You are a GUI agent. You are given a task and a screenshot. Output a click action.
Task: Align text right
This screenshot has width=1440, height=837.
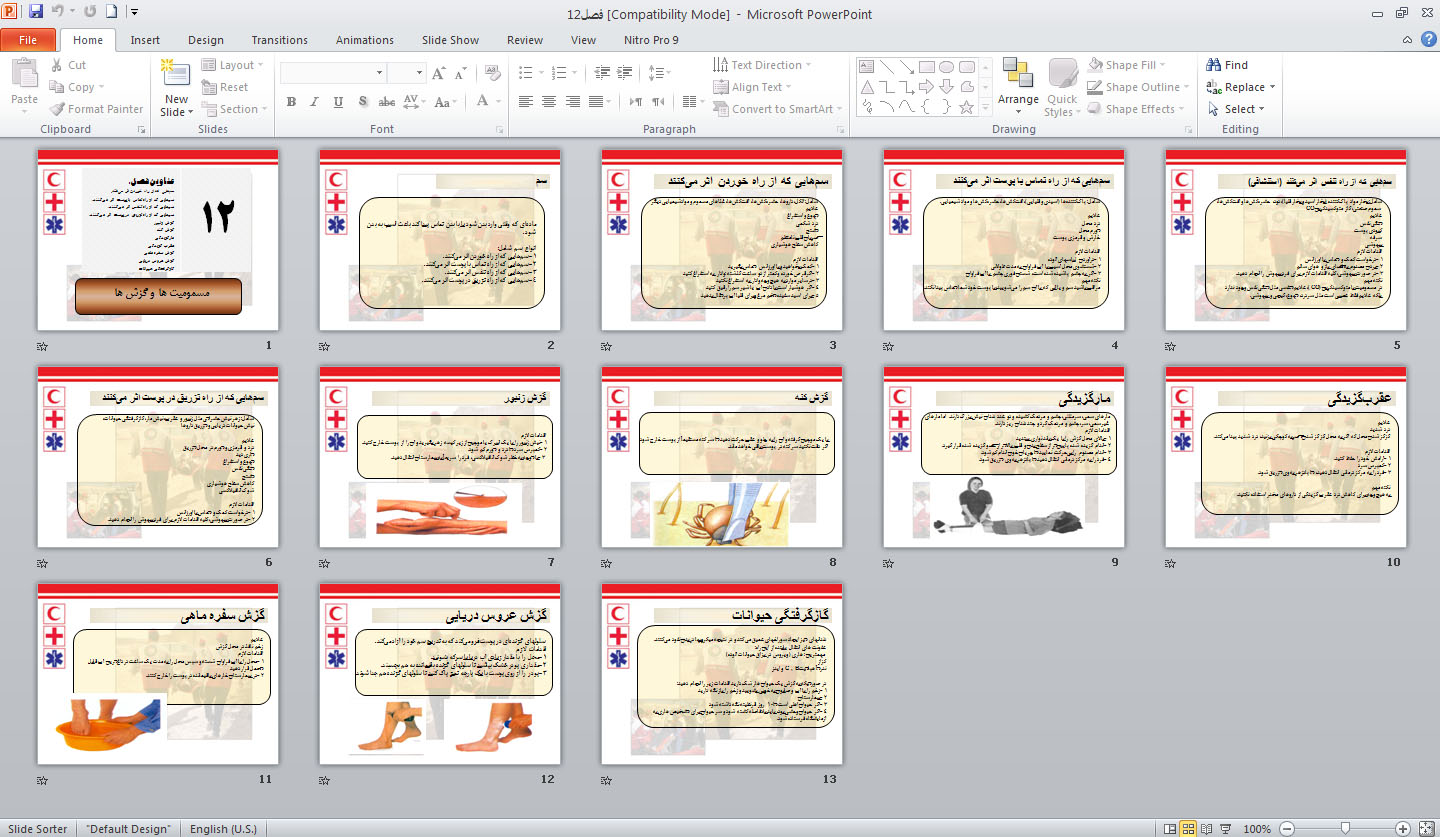coord(572,102)
